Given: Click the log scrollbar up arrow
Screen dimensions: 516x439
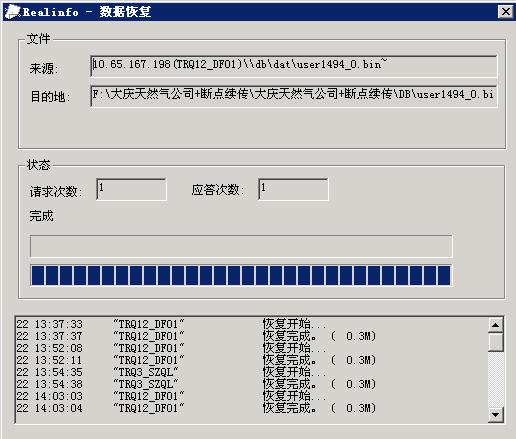Looking at the screenshot, I should click(496, 325).
